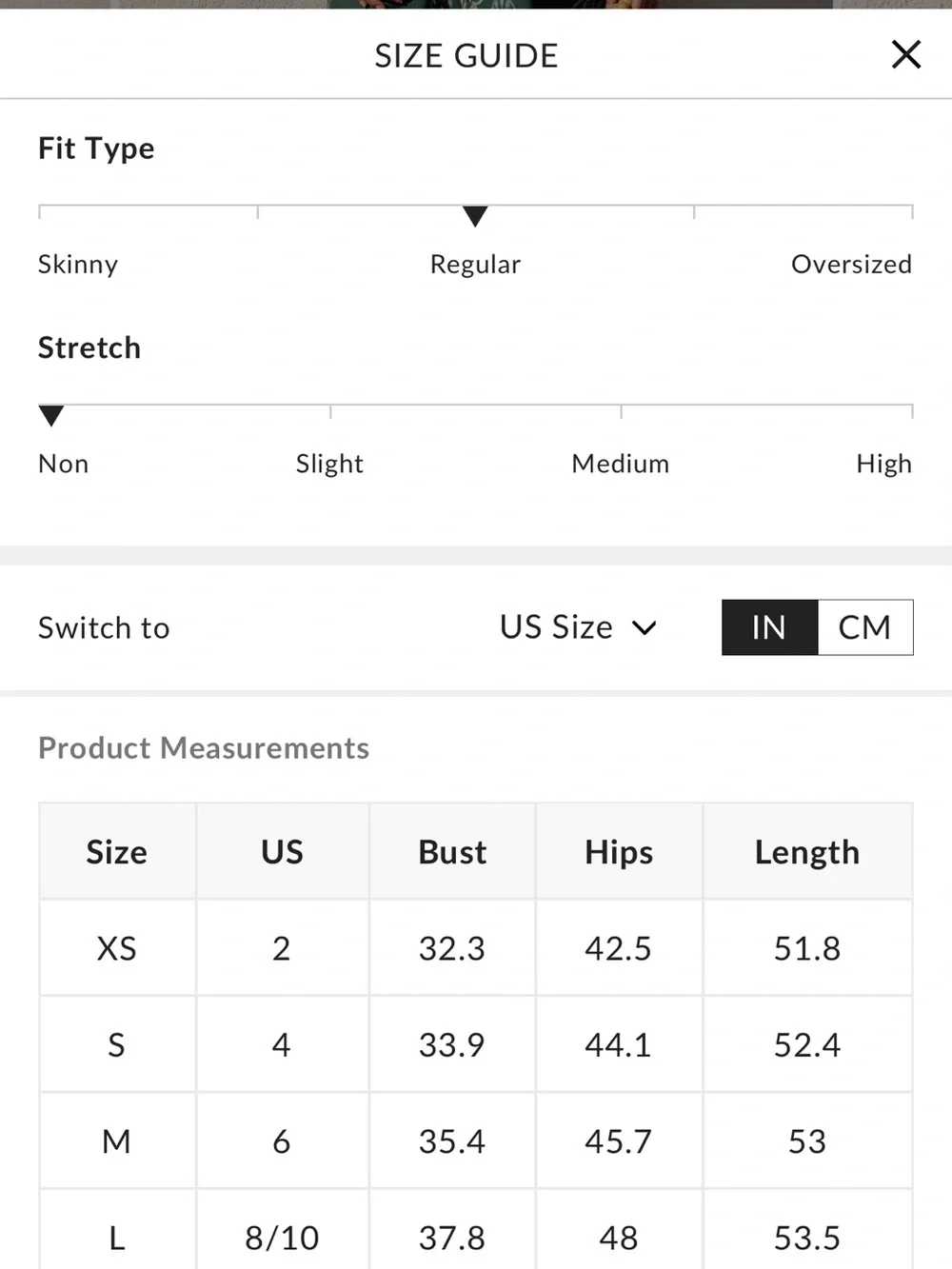Select the IN unit toggle

click(769, 627)
